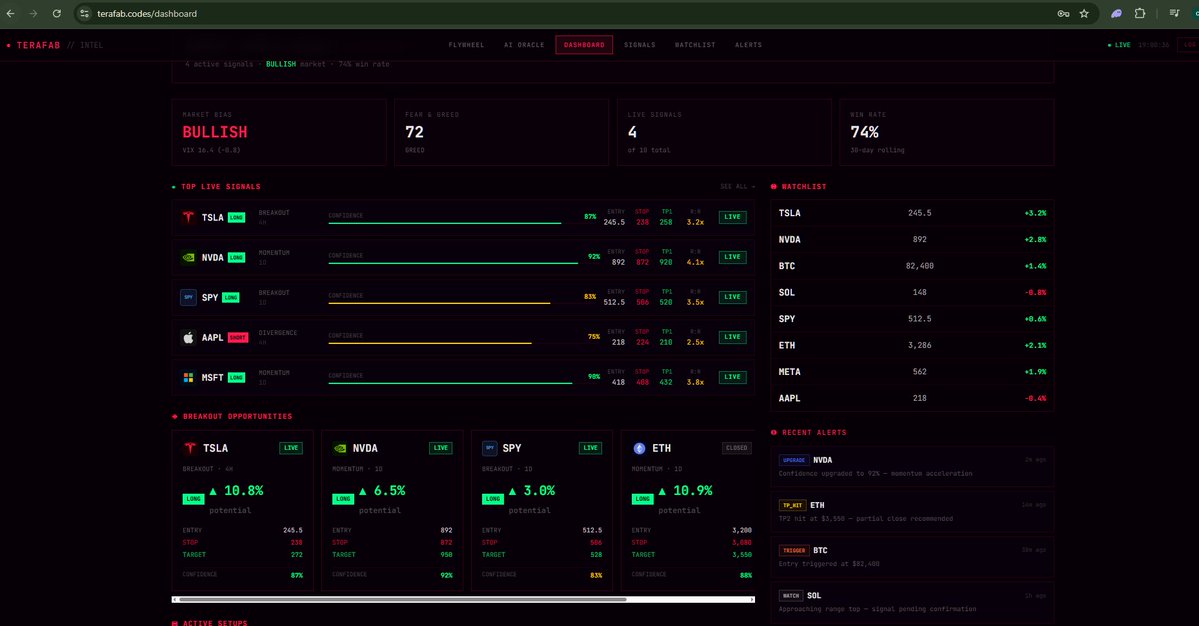Click Nvidia logo in NVDA signal row
Viewport: 1199px width, 626px height.
pyautogui.click(x=188, y=258)
